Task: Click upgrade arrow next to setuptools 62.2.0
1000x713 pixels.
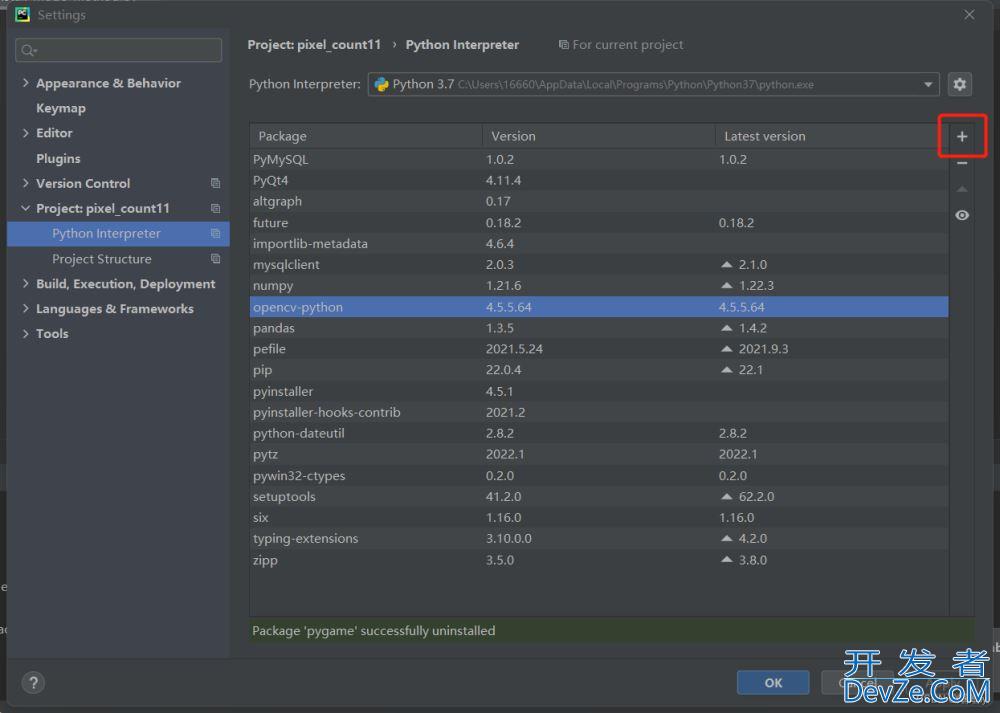Action: pyautogui.click(x=726, y=496)
